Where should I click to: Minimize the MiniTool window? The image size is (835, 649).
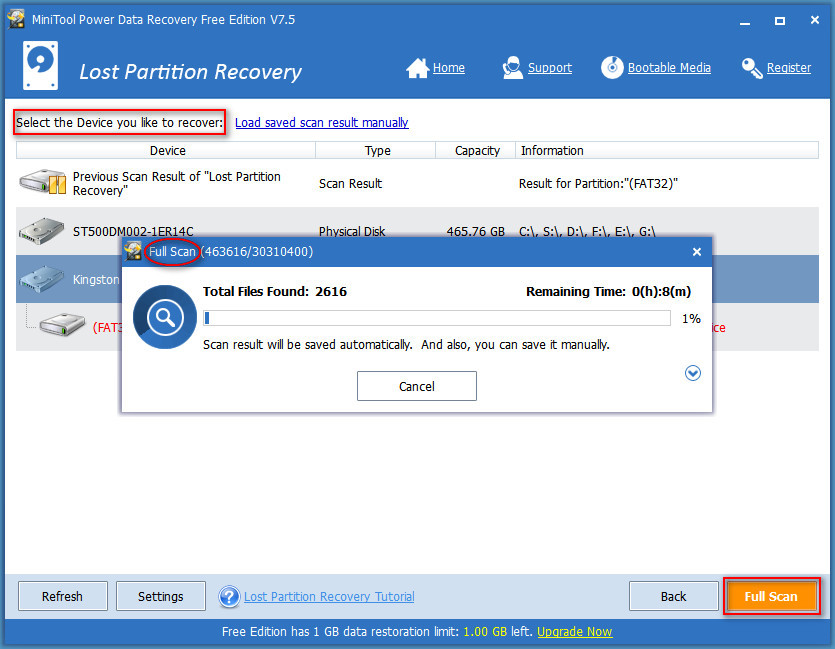coord(745,22)
